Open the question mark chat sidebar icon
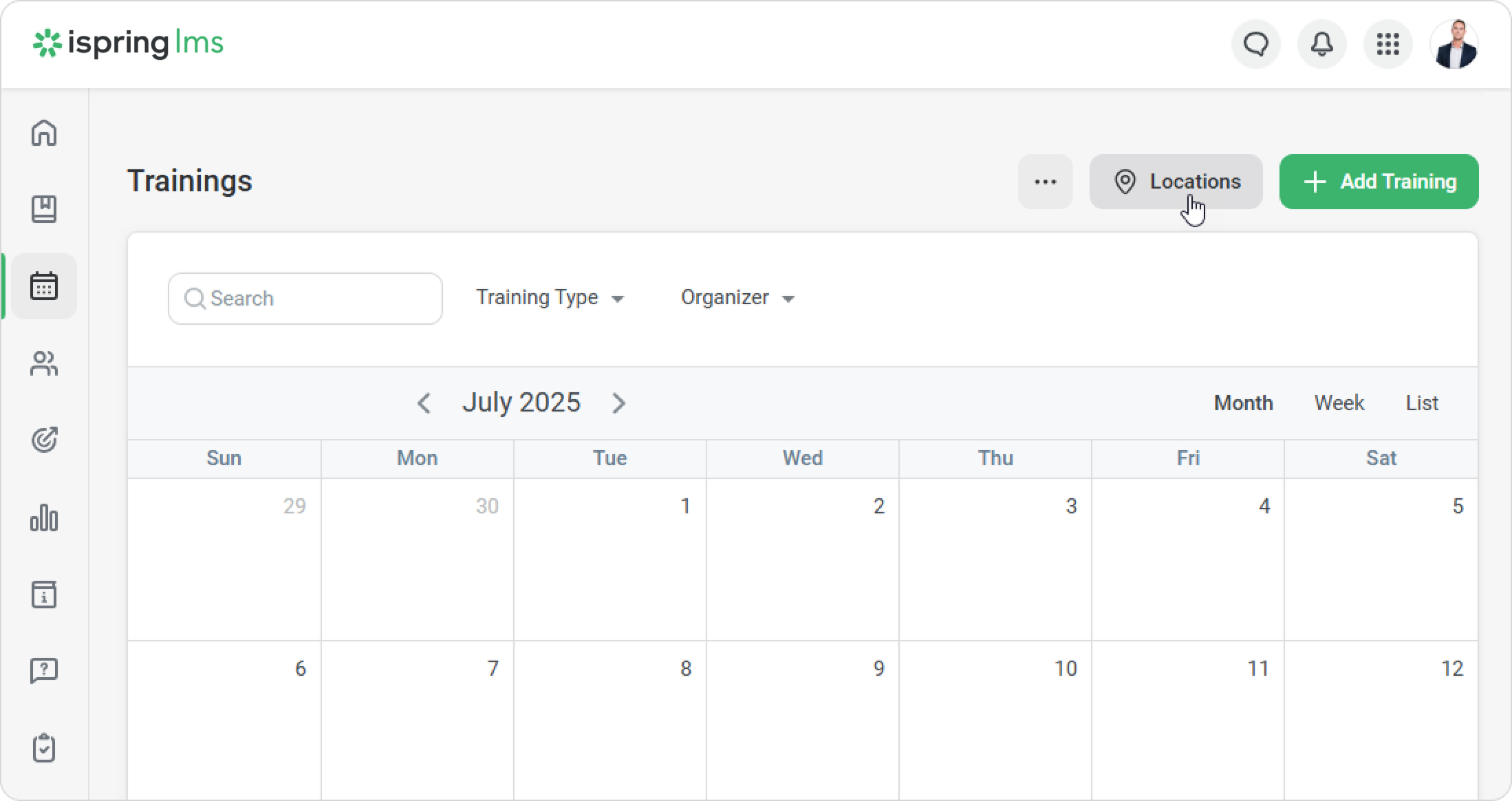 [44, 670]
